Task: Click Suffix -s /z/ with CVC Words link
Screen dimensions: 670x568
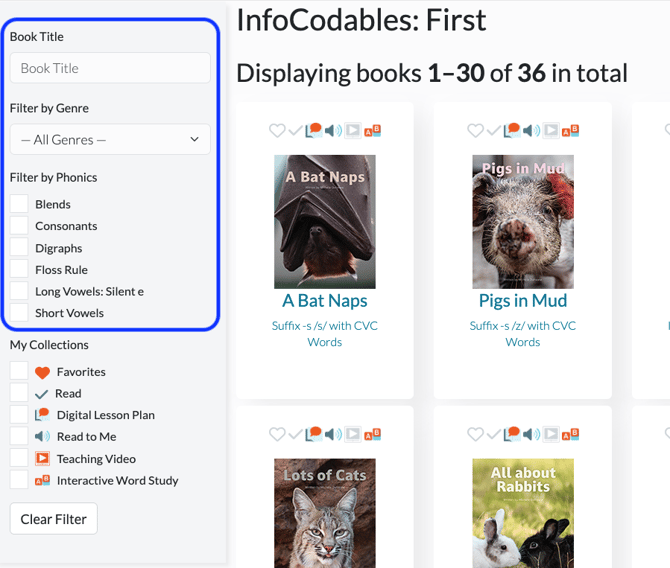Action: click(x=523, y=334)
